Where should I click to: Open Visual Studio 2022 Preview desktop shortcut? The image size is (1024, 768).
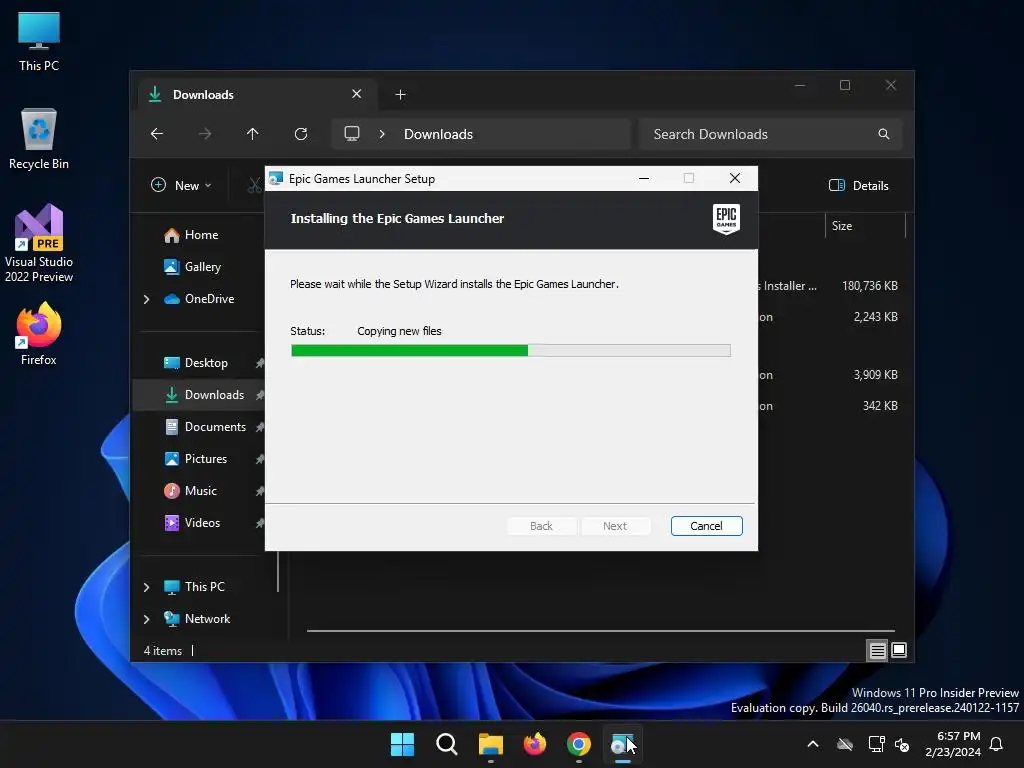pos(39,244)
